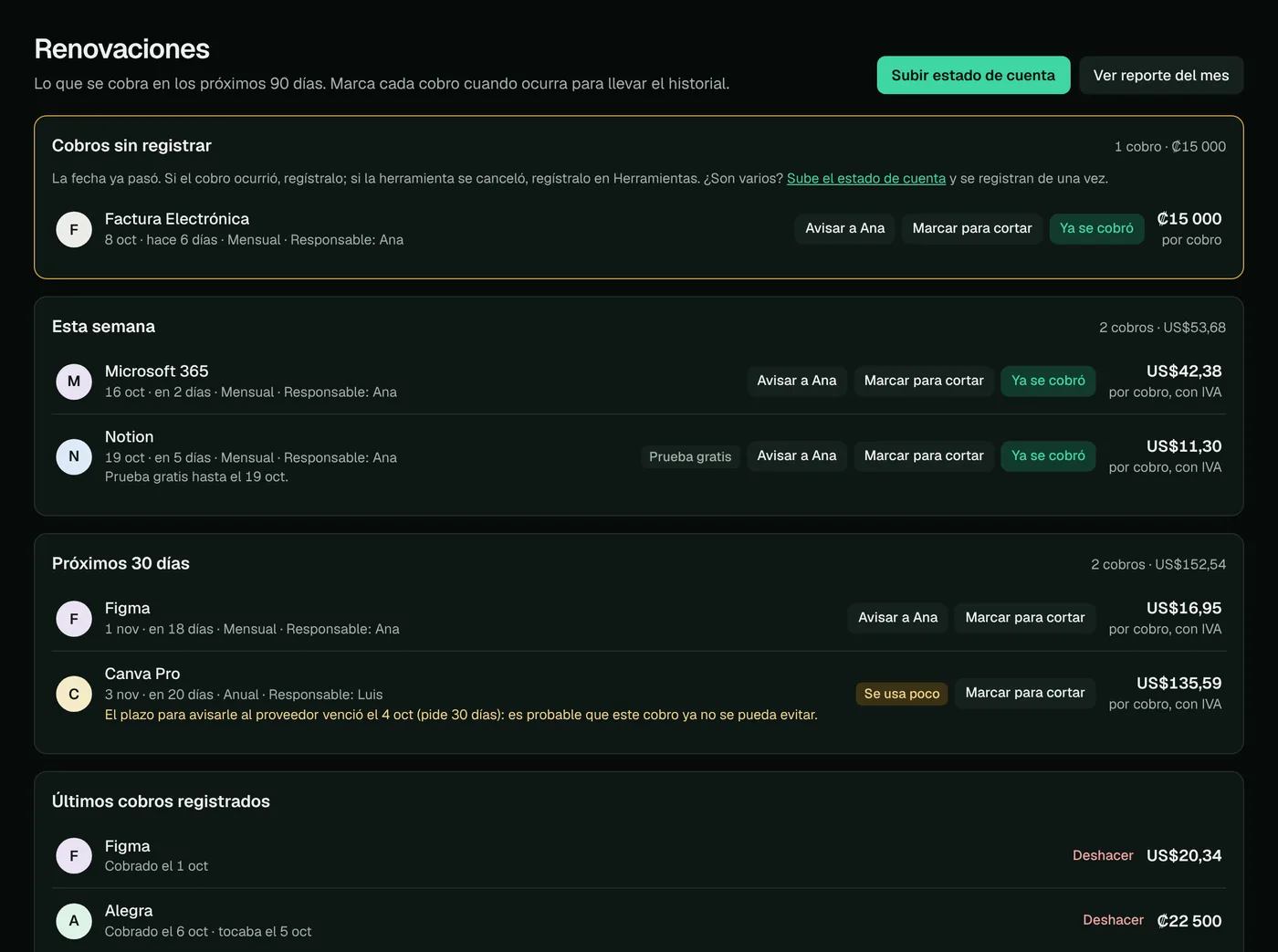Click the 2 cobros · US$53,68 summary
The height and width of the screenshot is (952, 1278).
coord(1162,328)
